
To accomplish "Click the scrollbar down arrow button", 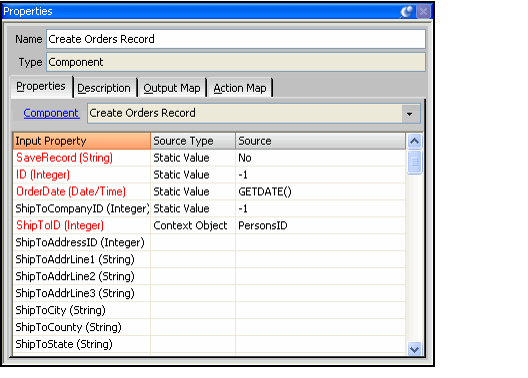I will (415, 349).
